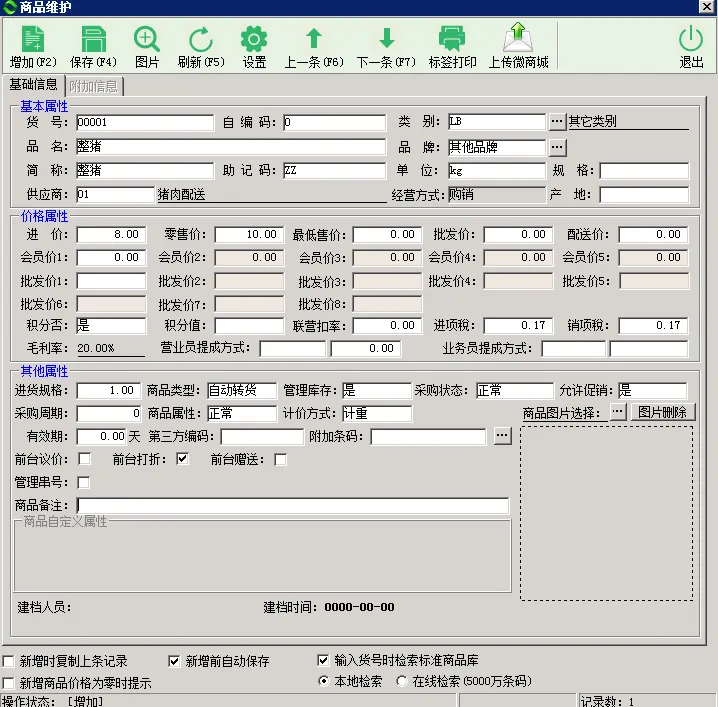Browse categories next to 类别 field
The width and height of the screenshot is (718, 707).
pos(557,121)
